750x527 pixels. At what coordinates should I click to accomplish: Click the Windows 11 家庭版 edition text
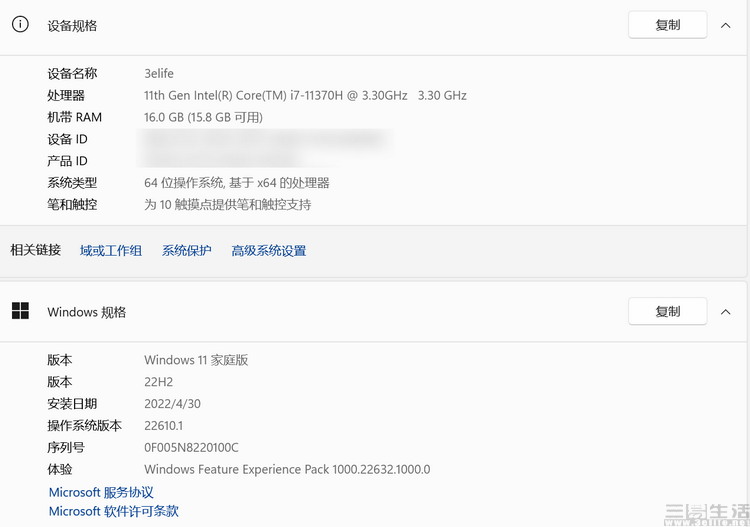coord(195,360)
